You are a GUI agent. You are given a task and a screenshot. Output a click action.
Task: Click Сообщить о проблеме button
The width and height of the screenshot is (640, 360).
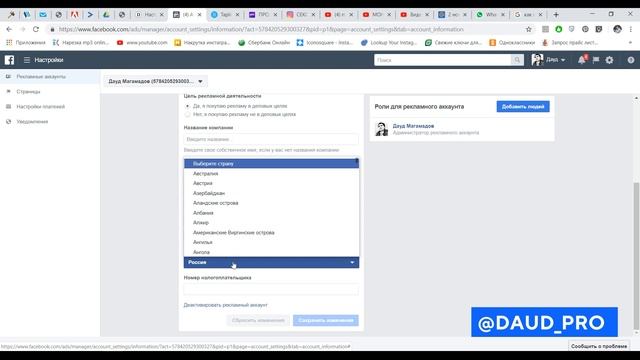[599, 346]
